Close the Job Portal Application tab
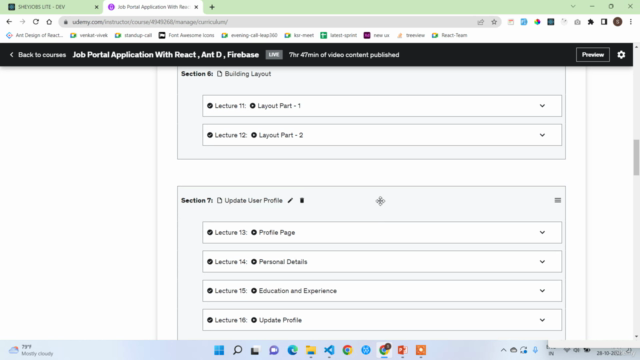 [x=196, y=7]
